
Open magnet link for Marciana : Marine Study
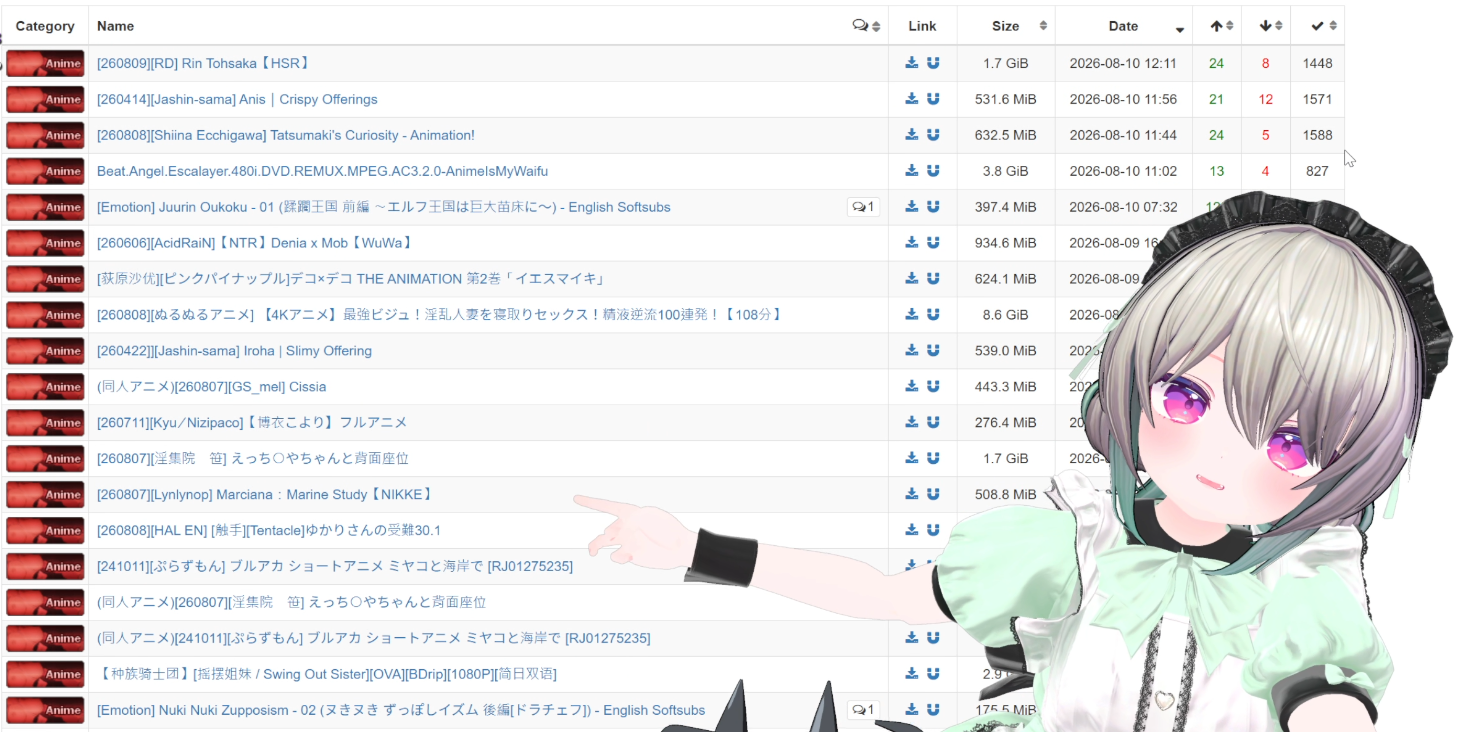(x=933, y=494)
